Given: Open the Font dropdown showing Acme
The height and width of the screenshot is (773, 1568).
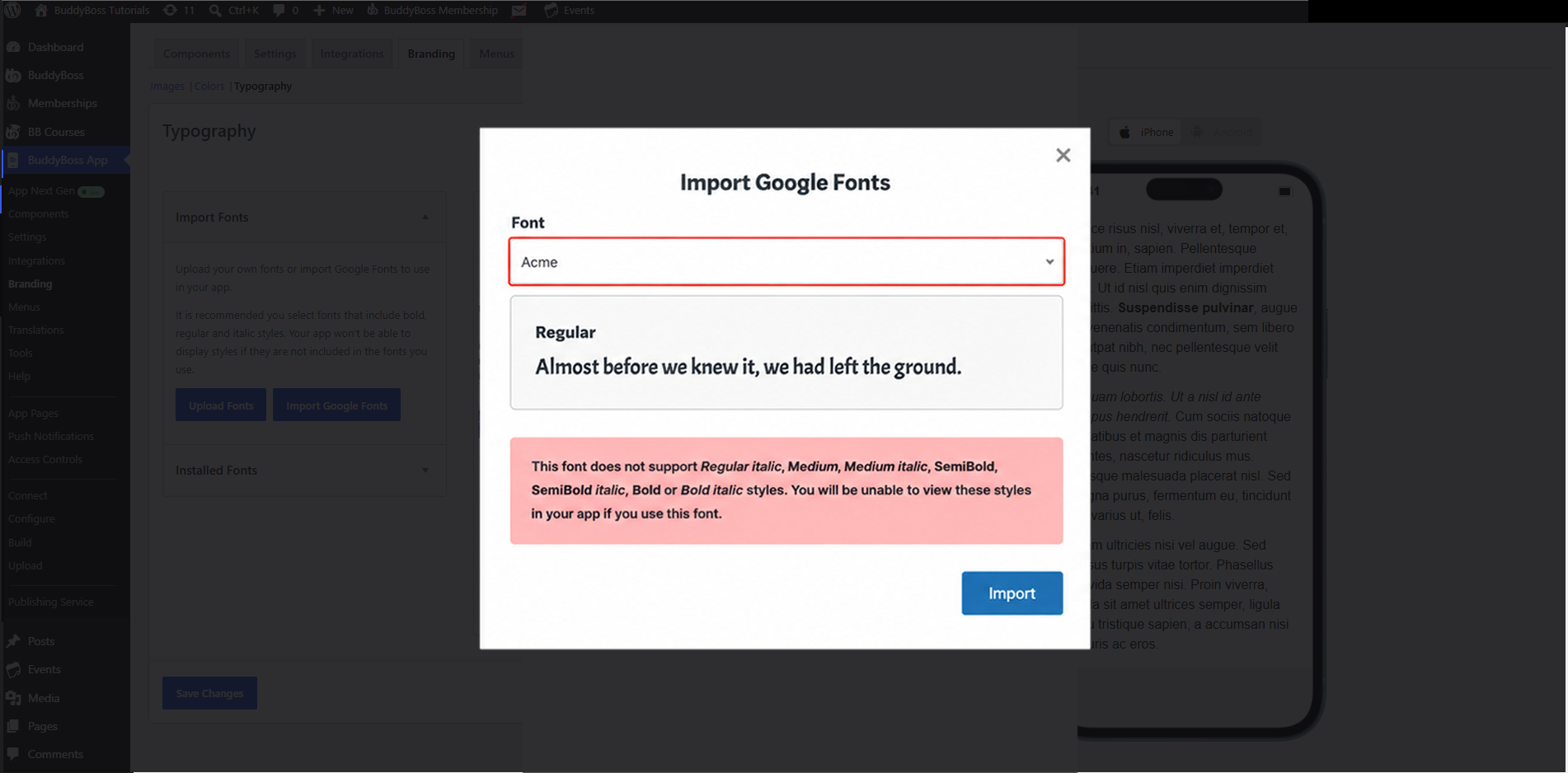Looking at the screenshot, I should [786, 262].
